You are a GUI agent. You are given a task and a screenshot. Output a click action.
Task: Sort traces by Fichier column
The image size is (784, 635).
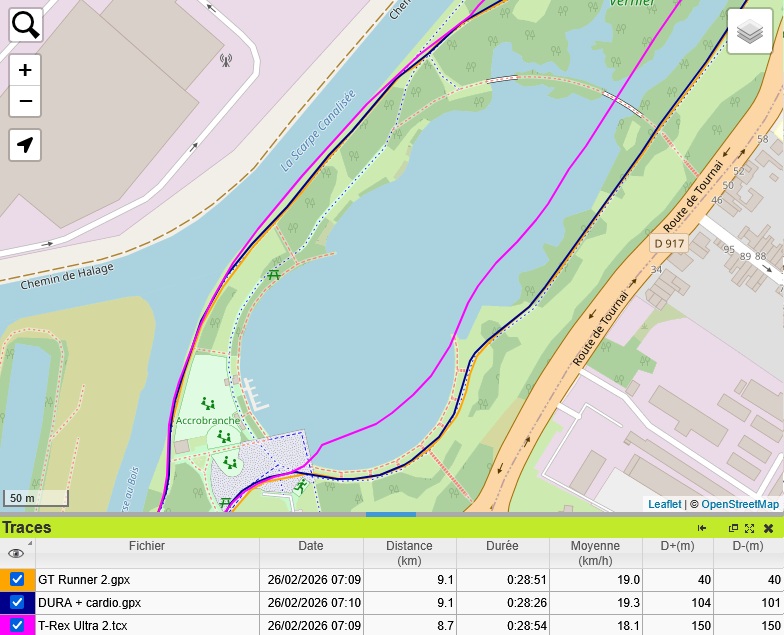pos(147,547)
